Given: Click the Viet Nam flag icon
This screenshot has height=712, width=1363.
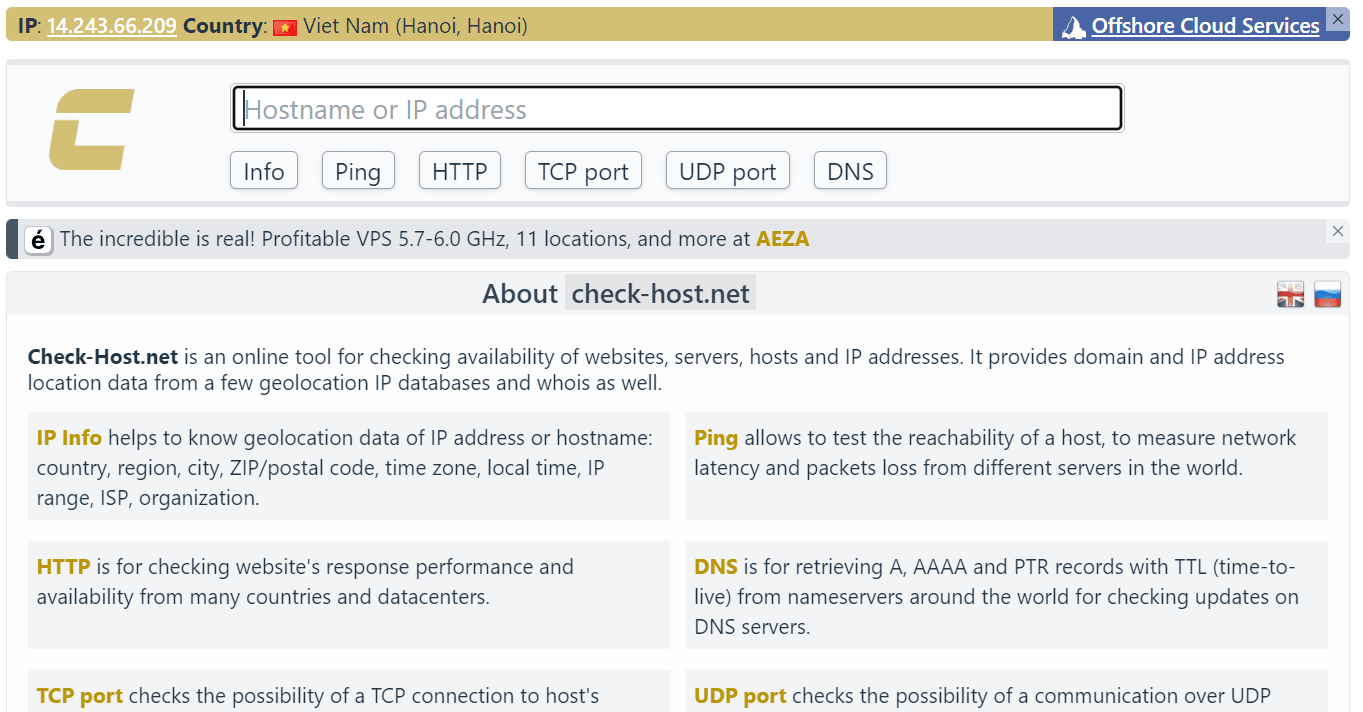Looking at the screenshot, I should (285, 27).
